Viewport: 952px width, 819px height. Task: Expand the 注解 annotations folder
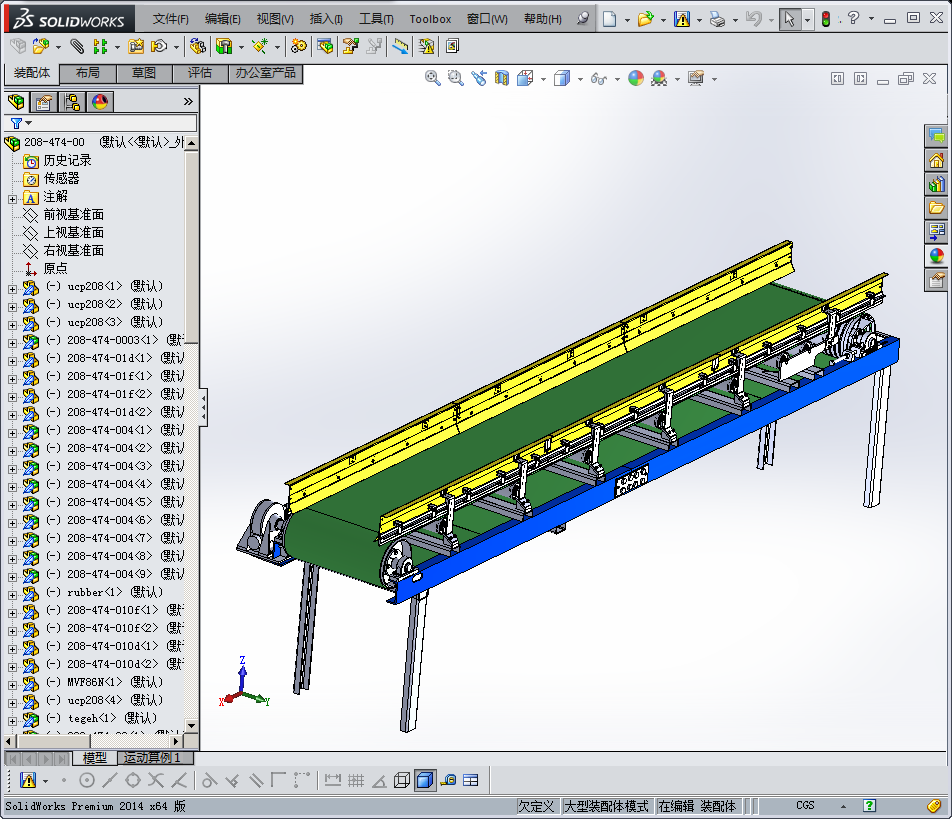12,198
